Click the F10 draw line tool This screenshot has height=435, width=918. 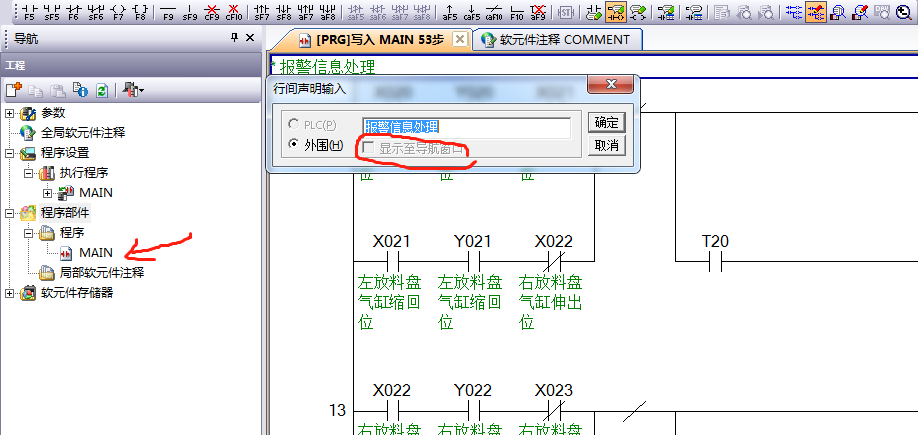(x=516, y=12)
